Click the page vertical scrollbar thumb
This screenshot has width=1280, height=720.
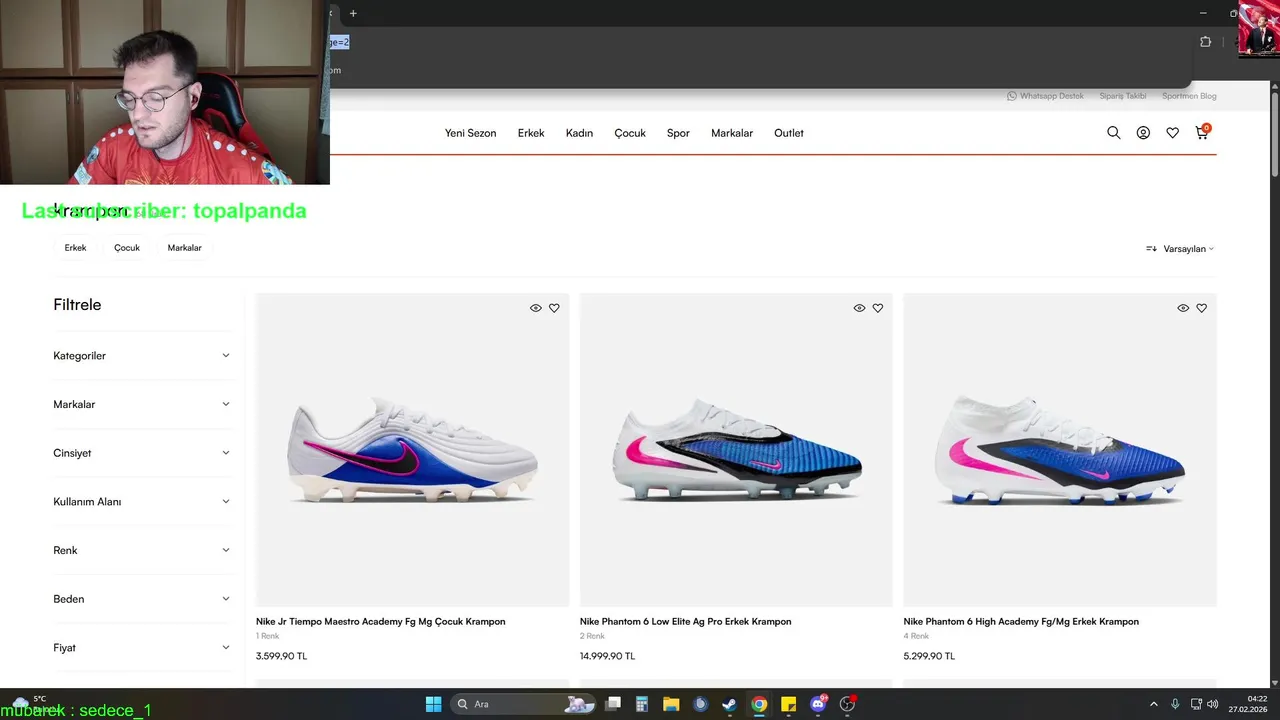tap(1274, 135)
